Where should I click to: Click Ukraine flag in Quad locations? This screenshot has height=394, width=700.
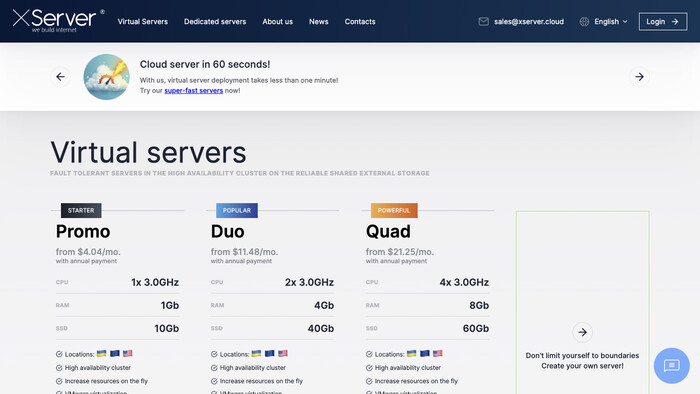[411, 353]
